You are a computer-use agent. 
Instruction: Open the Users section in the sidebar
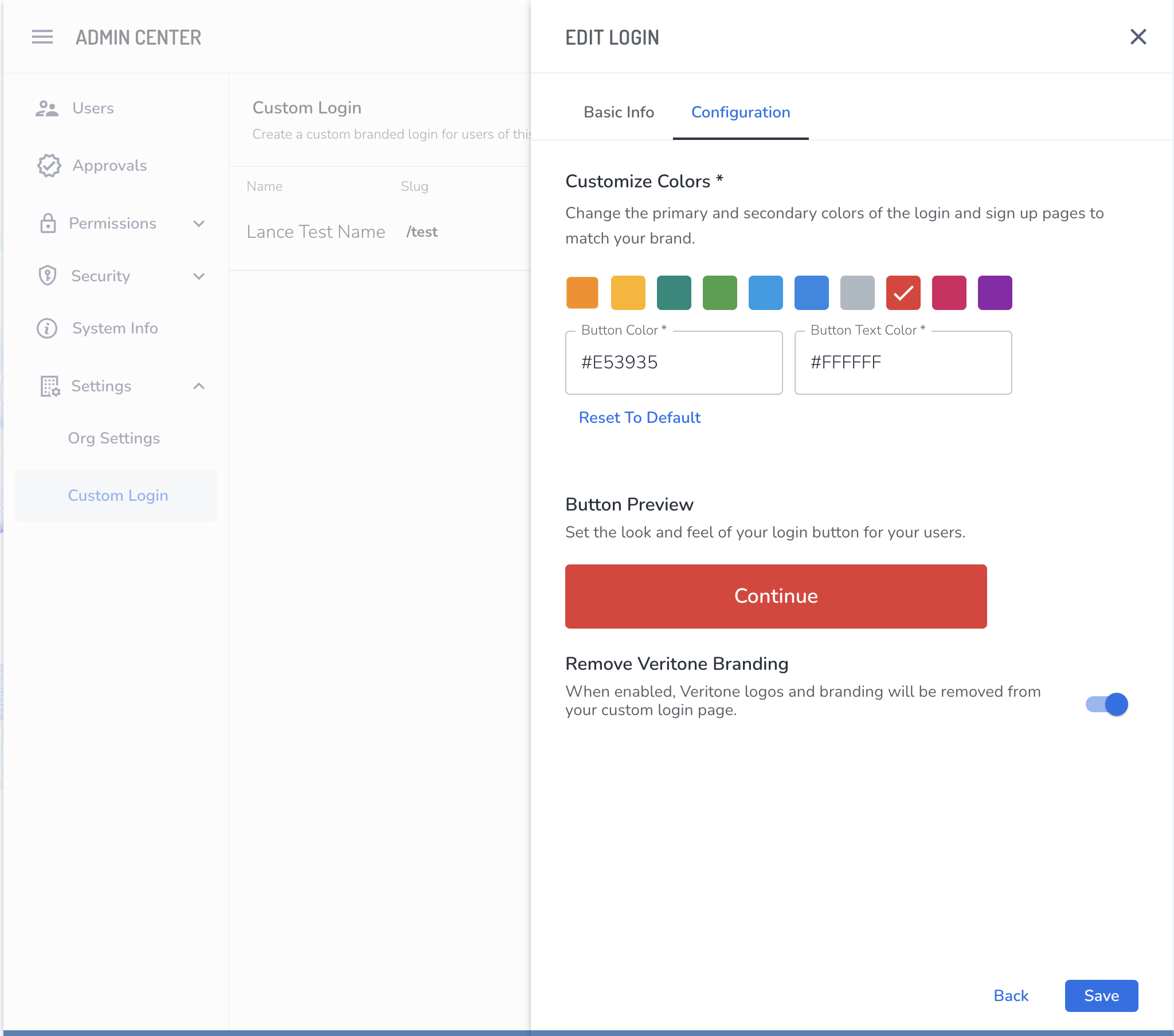(x=92, y=108)
